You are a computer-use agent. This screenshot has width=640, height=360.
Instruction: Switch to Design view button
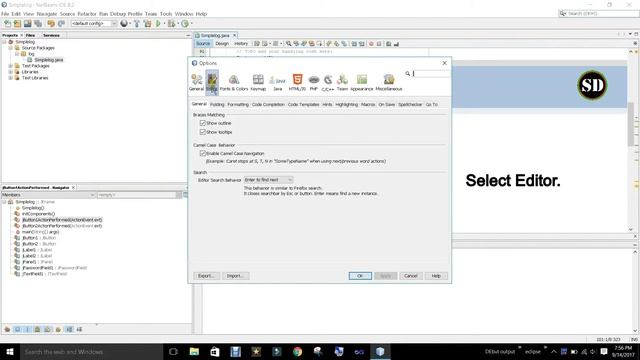pyautogui.click(x=222, y=43)
